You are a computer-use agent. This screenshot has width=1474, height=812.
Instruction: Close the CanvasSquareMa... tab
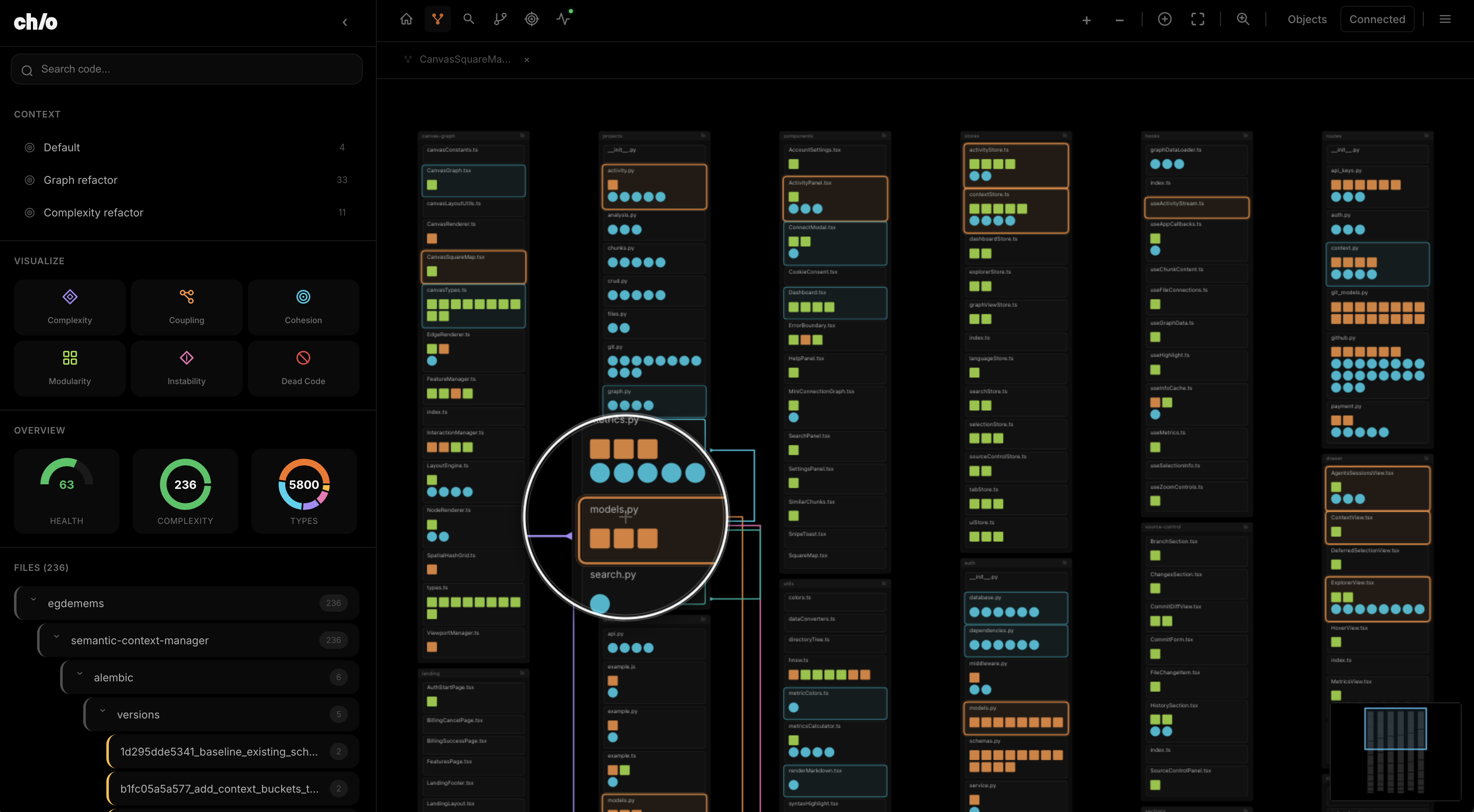coord(526,59)
